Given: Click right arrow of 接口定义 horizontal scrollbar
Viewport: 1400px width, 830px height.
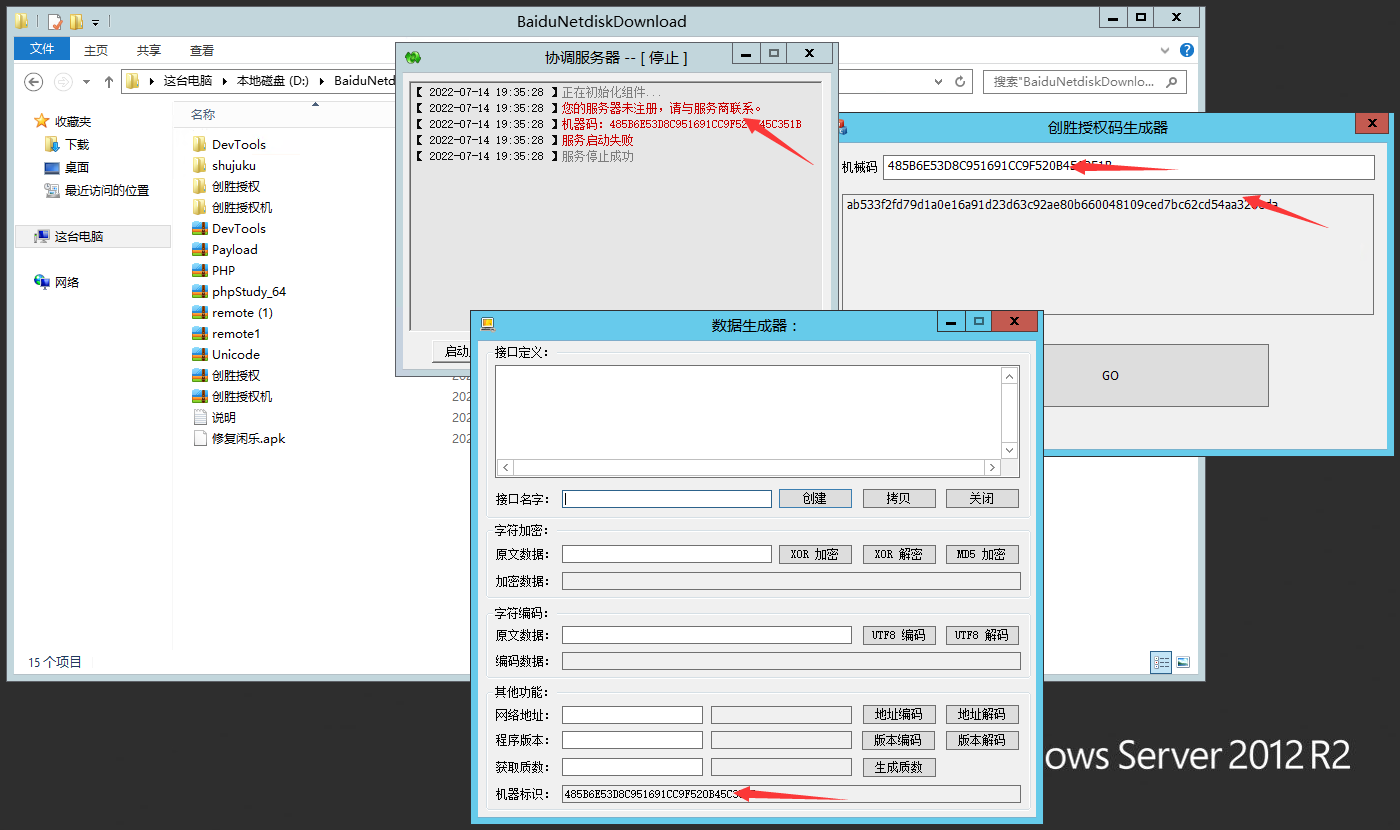Looking at the screenshot, I should pyautogui.click(x=992, y=468).
